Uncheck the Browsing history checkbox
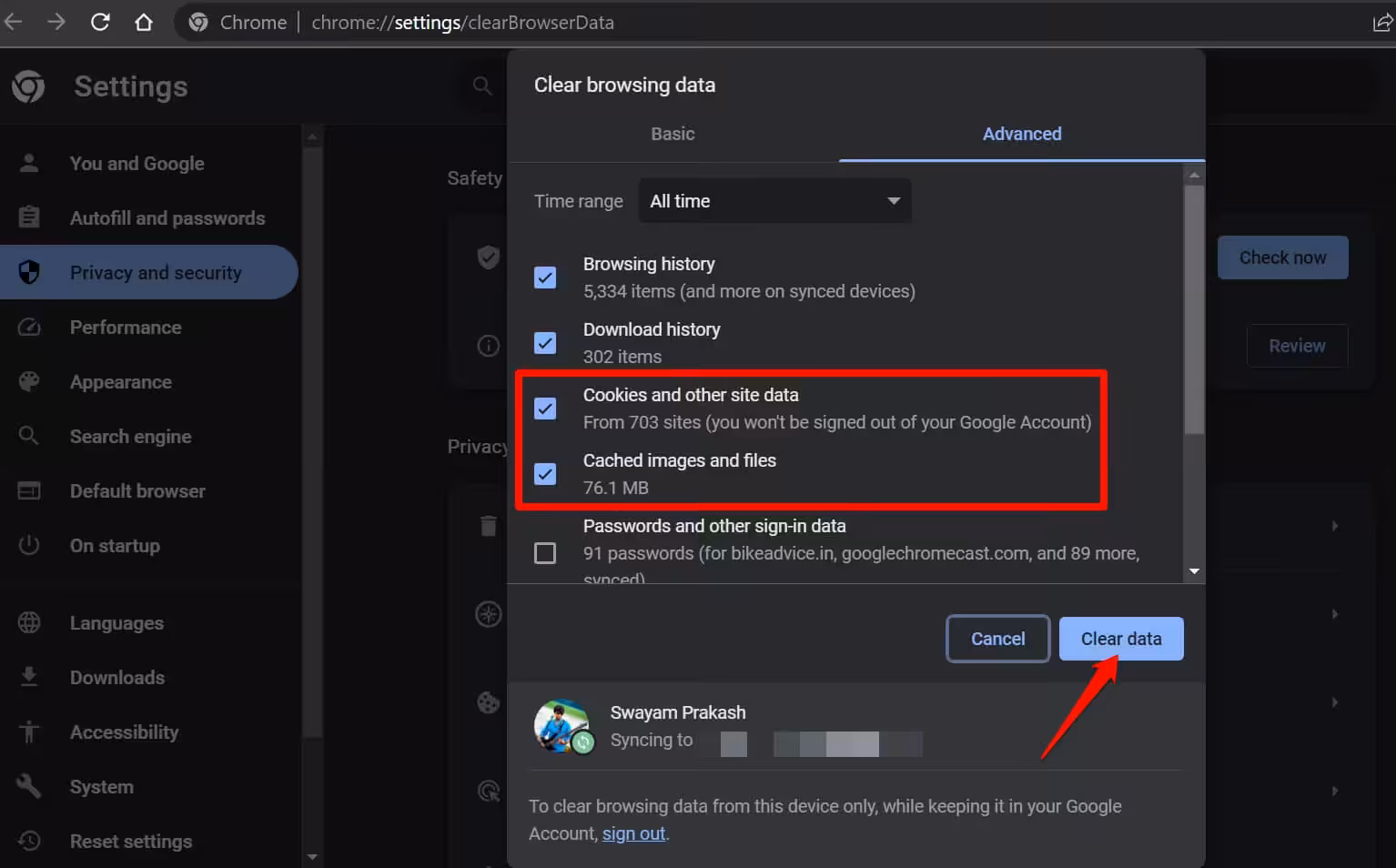 tap(545, 278)
